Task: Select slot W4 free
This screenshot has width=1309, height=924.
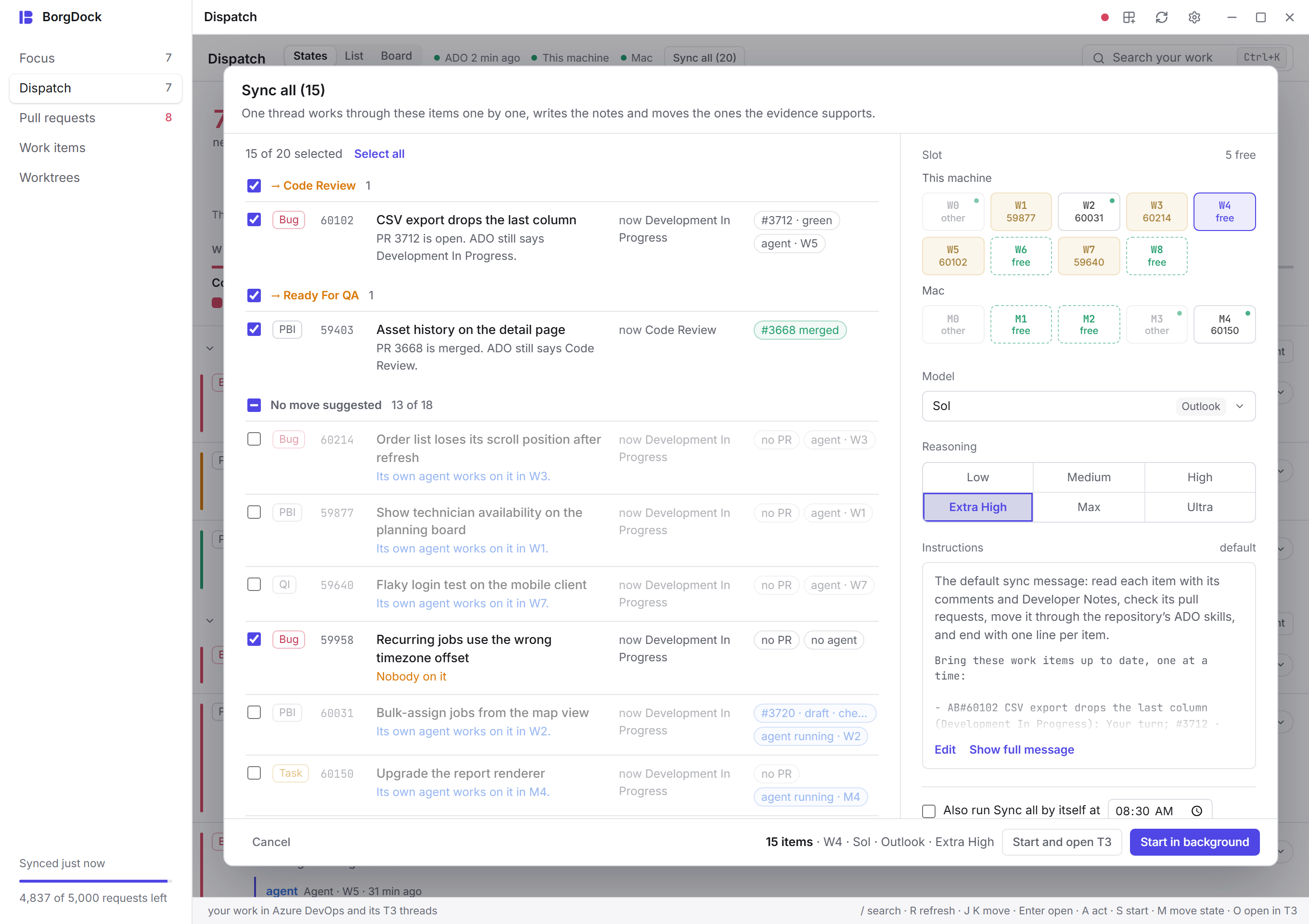Action: point(1224,211)
